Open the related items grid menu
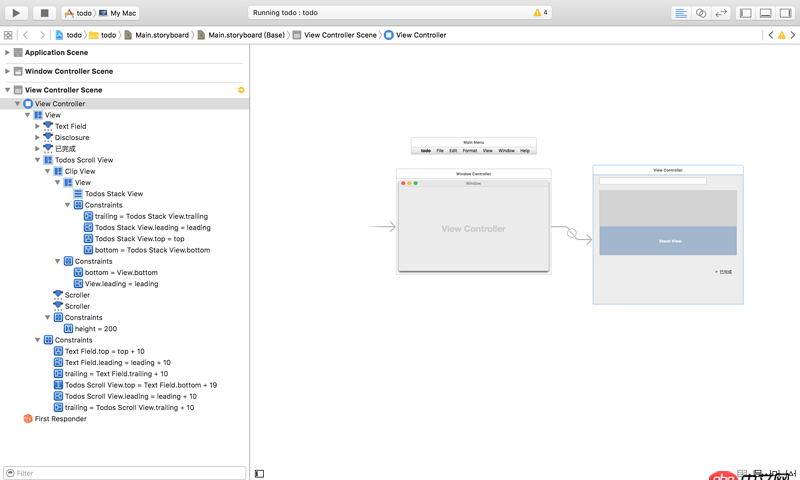This screenshot has height=480, width=800. (x=8, y=35)
